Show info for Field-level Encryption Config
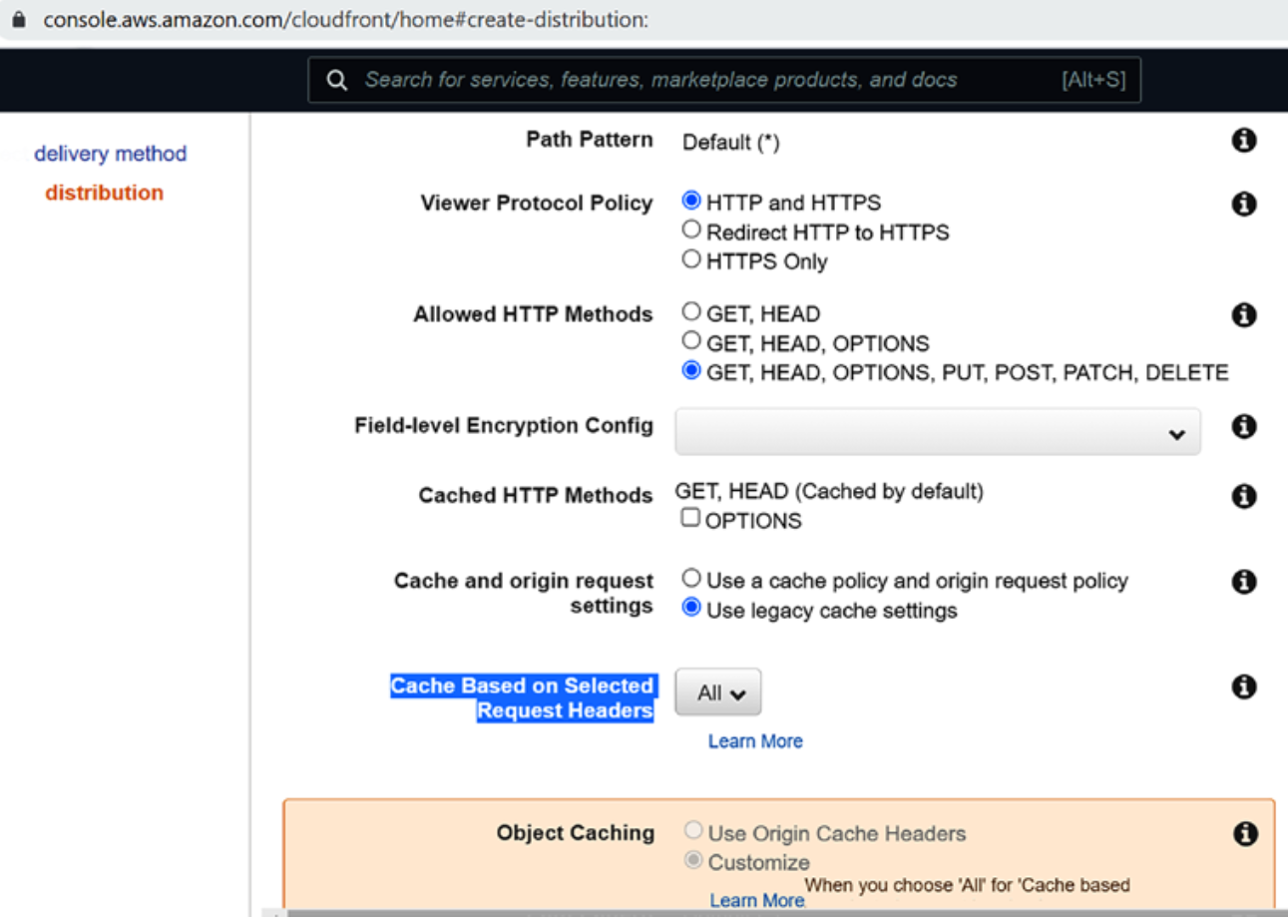 click(x=1243, y=427)
